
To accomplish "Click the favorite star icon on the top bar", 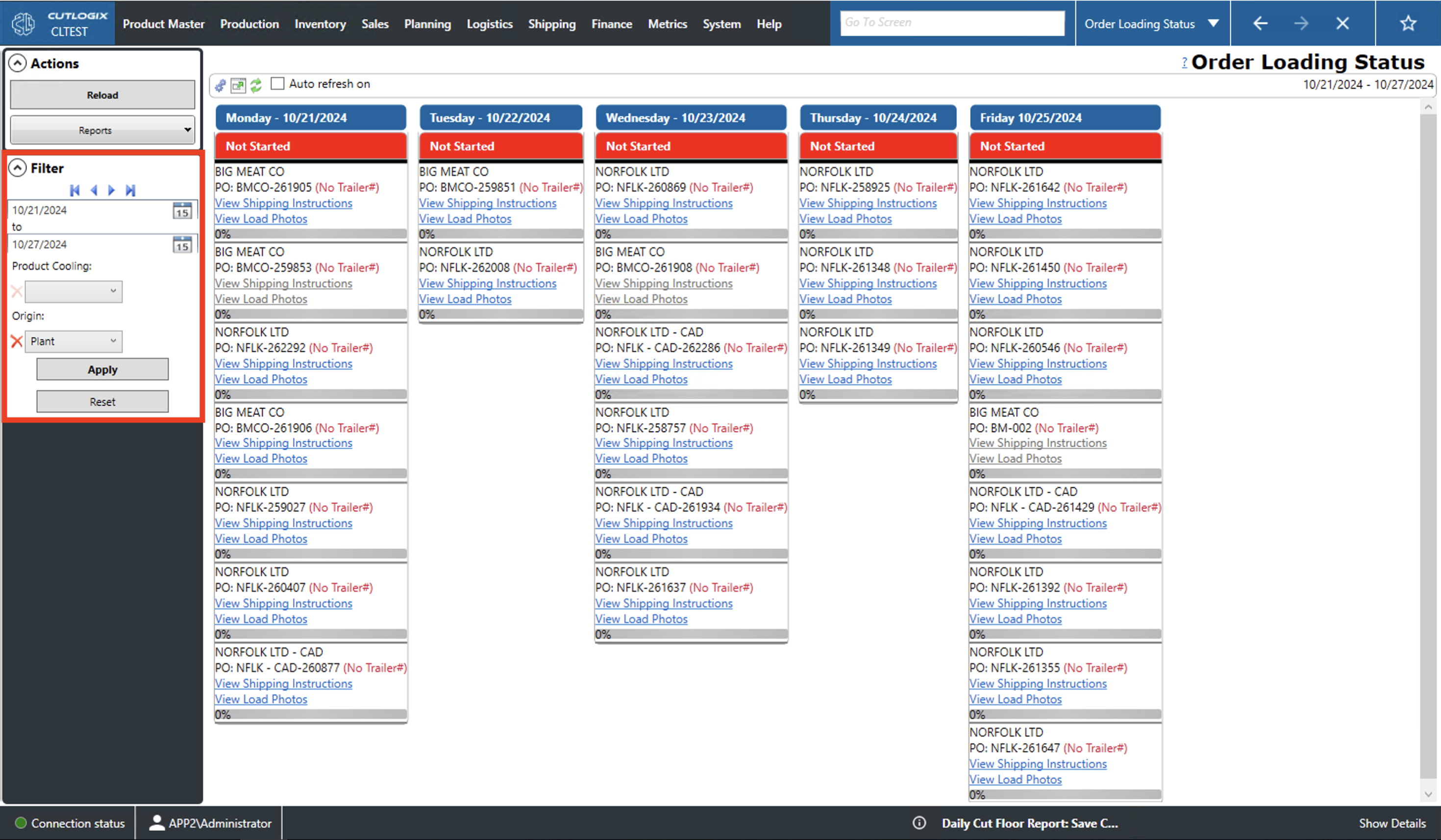I will click(1408, 23).
